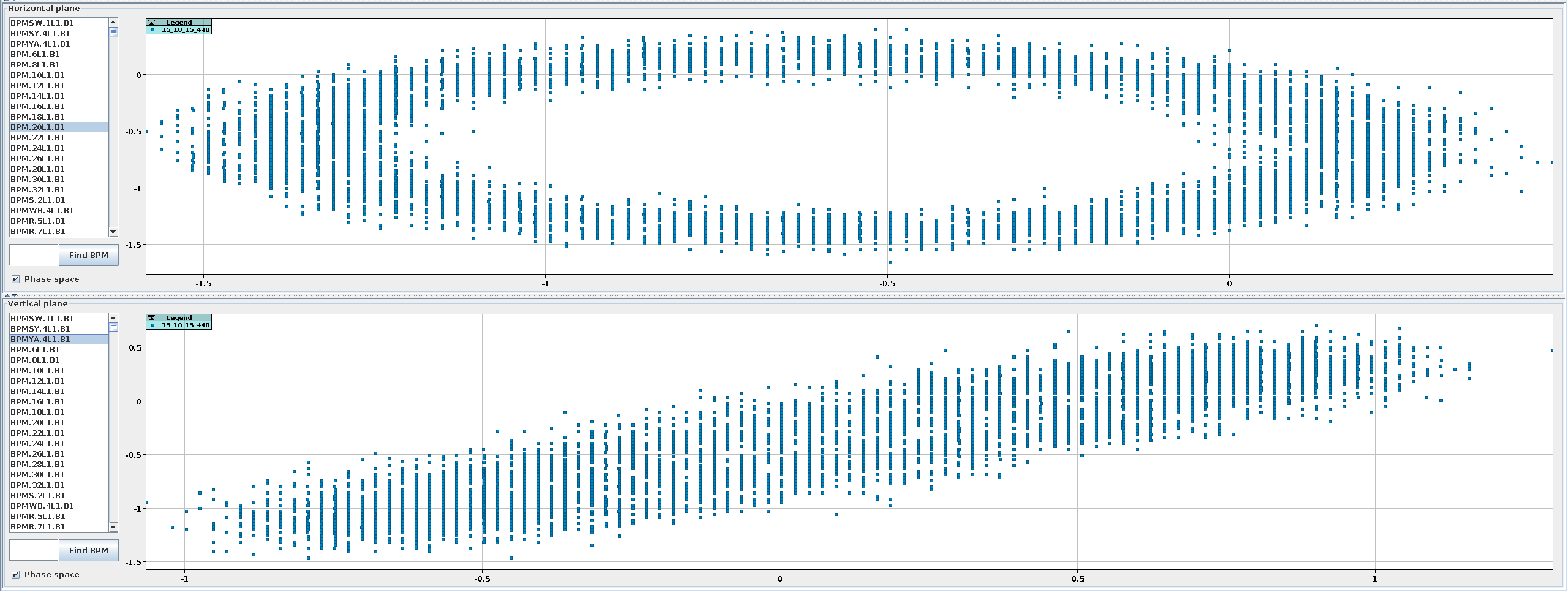Viewport: 1568px width, 592px height.
Task: Select BPM.12L1.B1 in Vertical plane list
Action: tap(59, 381)
